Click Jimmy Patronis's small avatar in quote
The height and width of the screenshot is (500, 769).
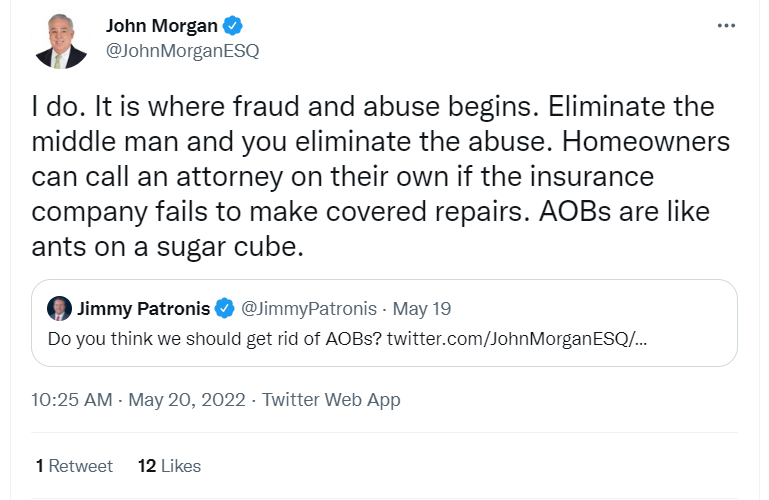click(60, 306)
